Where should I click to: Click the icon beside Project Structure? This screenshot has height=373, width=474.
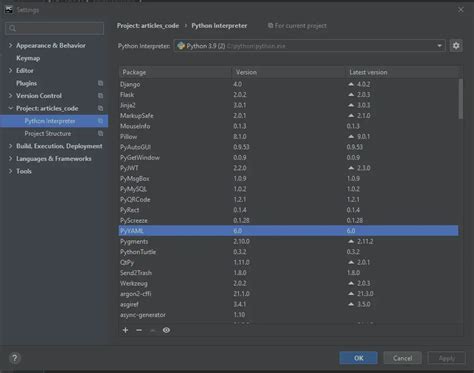point(100,133)
